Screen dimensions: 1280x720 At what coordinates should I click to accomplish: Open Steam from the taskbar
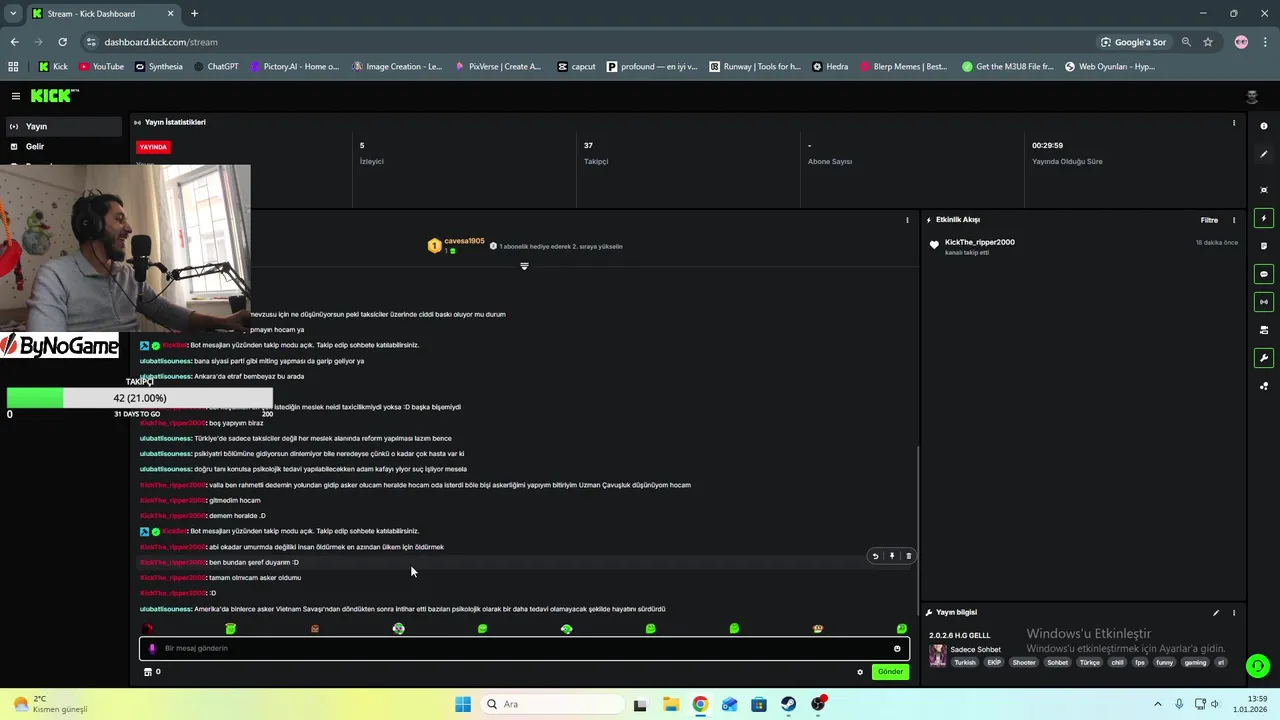click(789, 704)
